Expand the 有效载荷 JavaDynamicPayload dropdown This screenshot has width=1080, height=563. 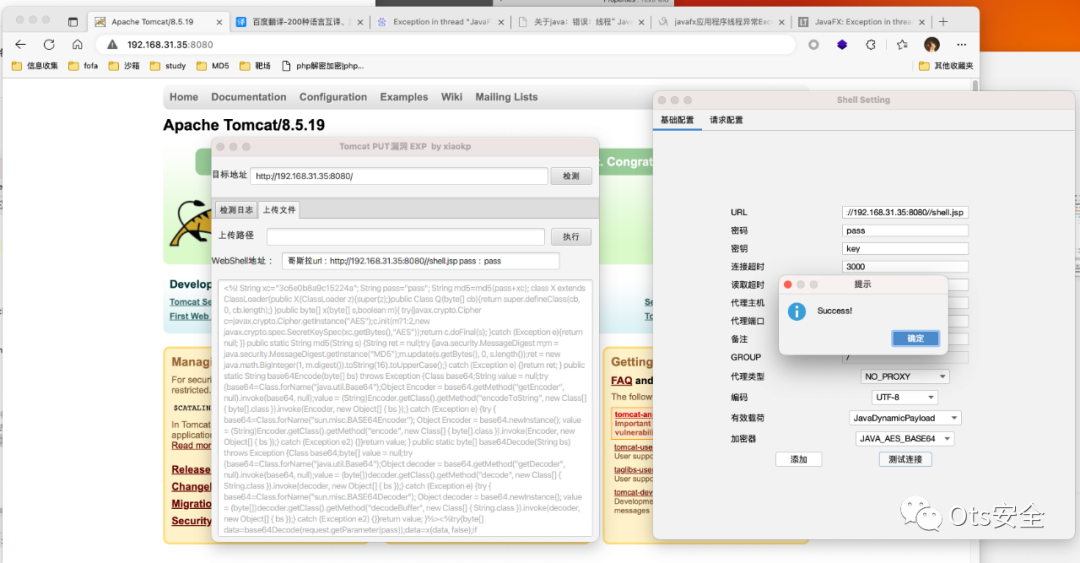coord(904,418)
